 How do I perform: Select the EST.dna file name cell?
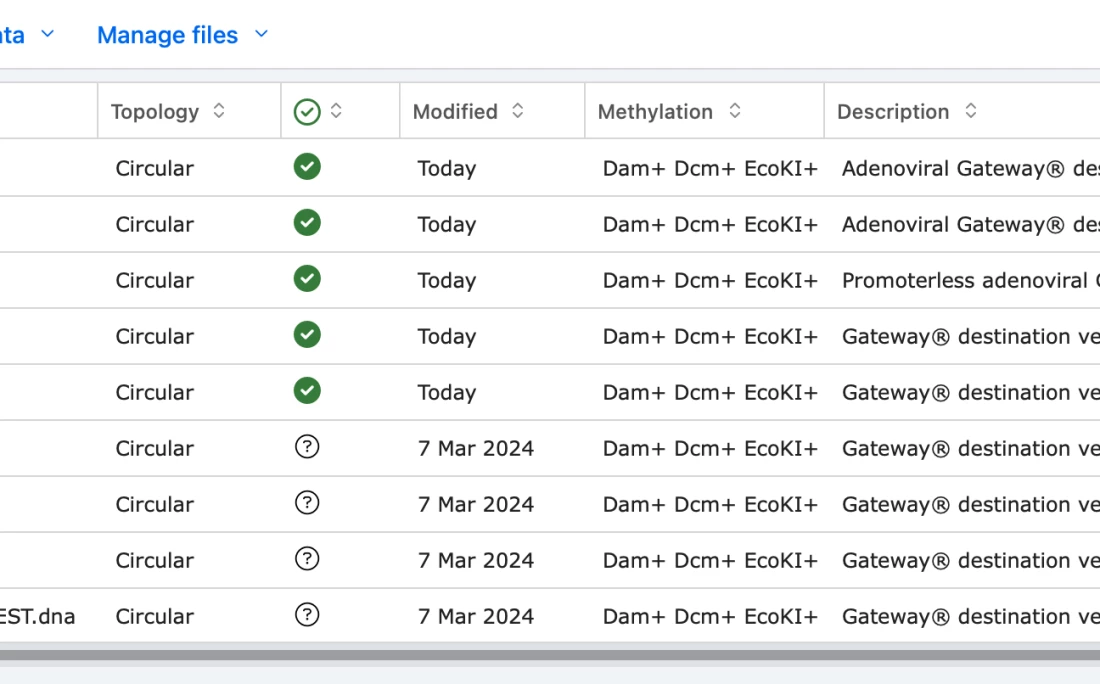(38, 616)
